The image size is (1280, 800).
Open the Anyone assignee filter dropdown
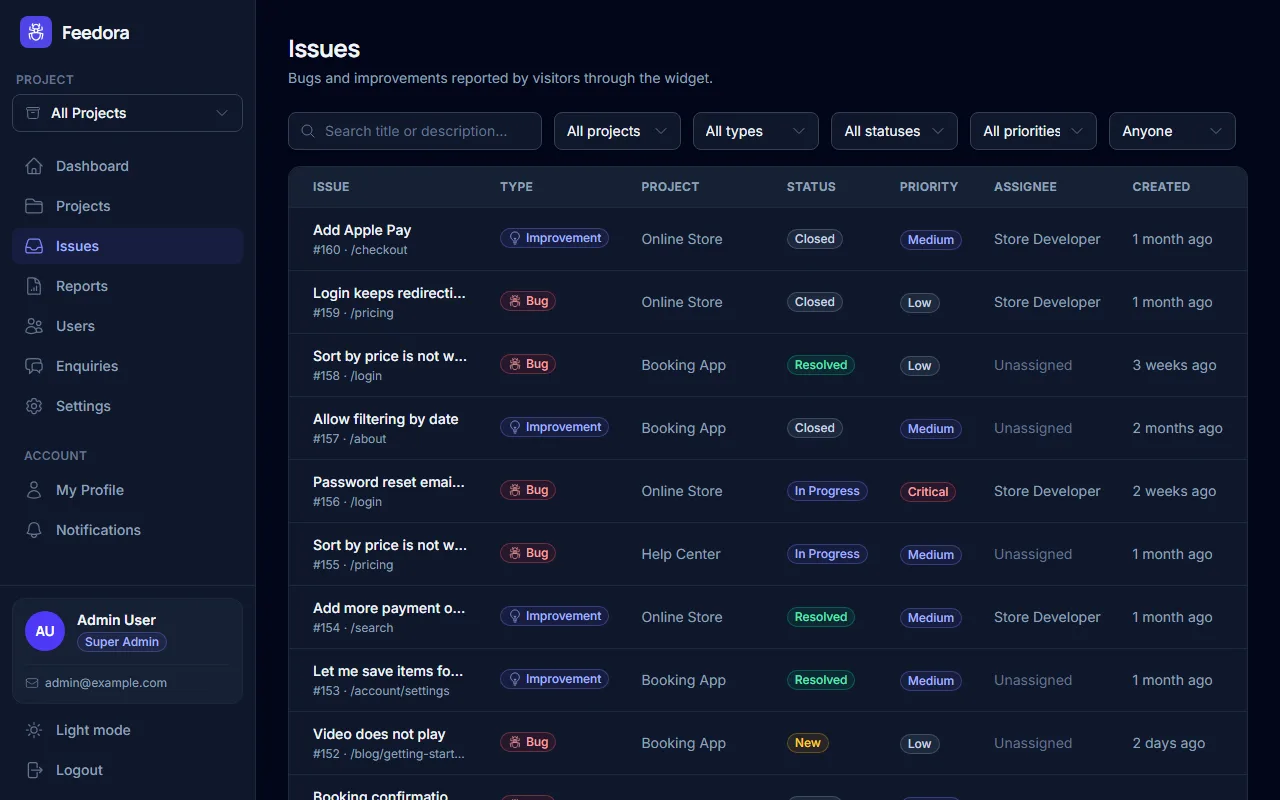(x=1172, y=131)
